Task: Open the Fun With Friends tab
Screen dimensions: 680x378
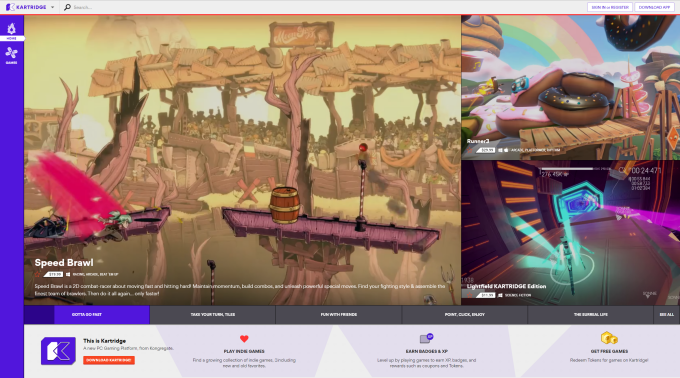Action: pos(339,315)
